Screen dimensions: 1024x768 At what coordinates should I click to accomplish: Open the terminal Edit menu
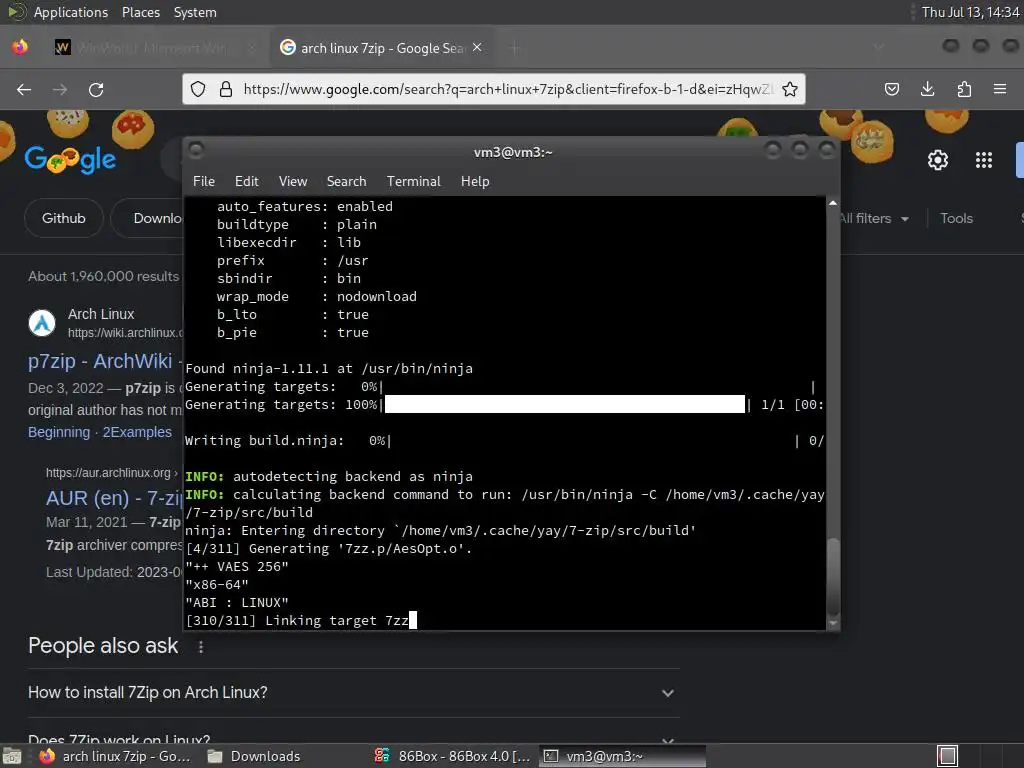(247, 182)
